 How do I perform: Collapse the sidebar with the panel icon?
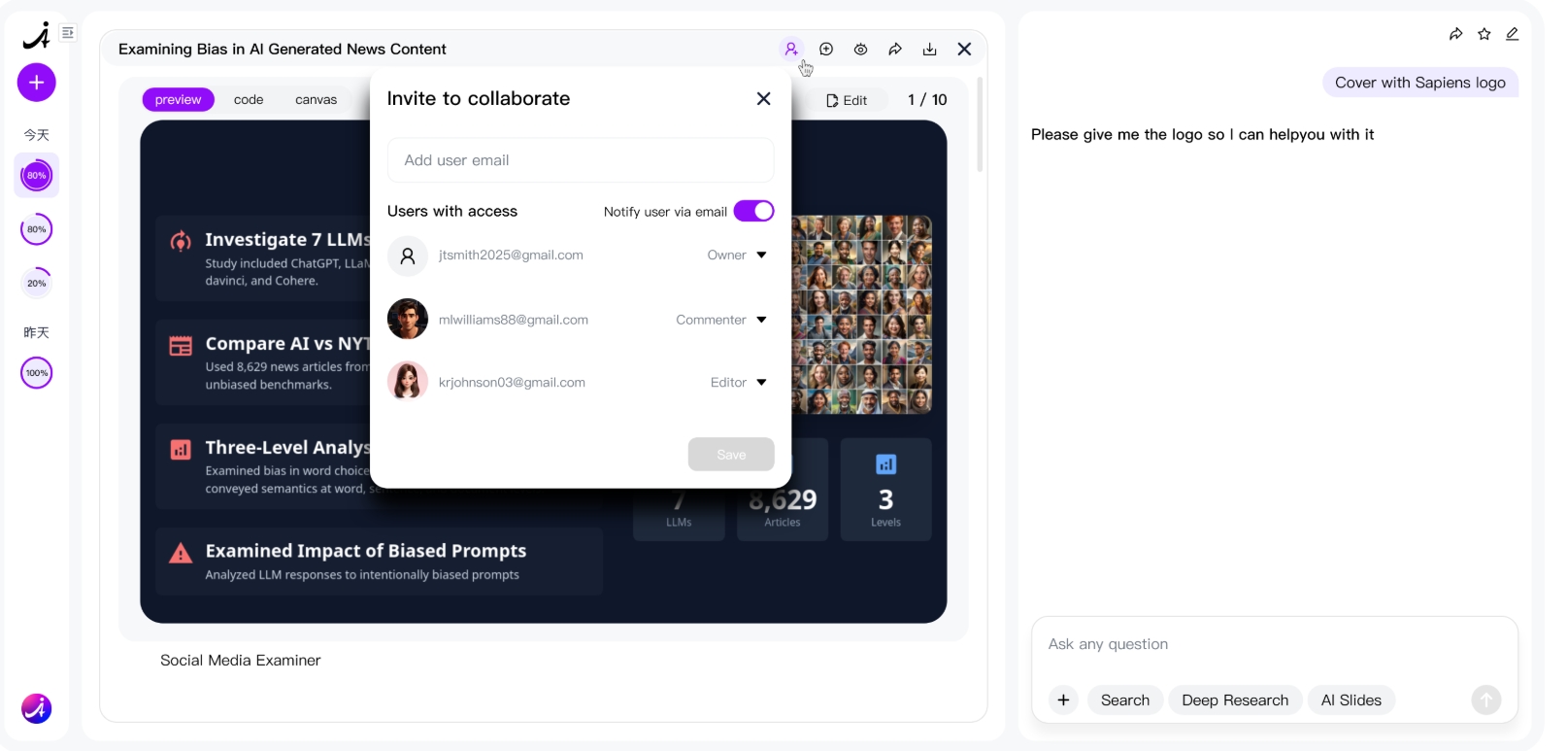point(68,33)
